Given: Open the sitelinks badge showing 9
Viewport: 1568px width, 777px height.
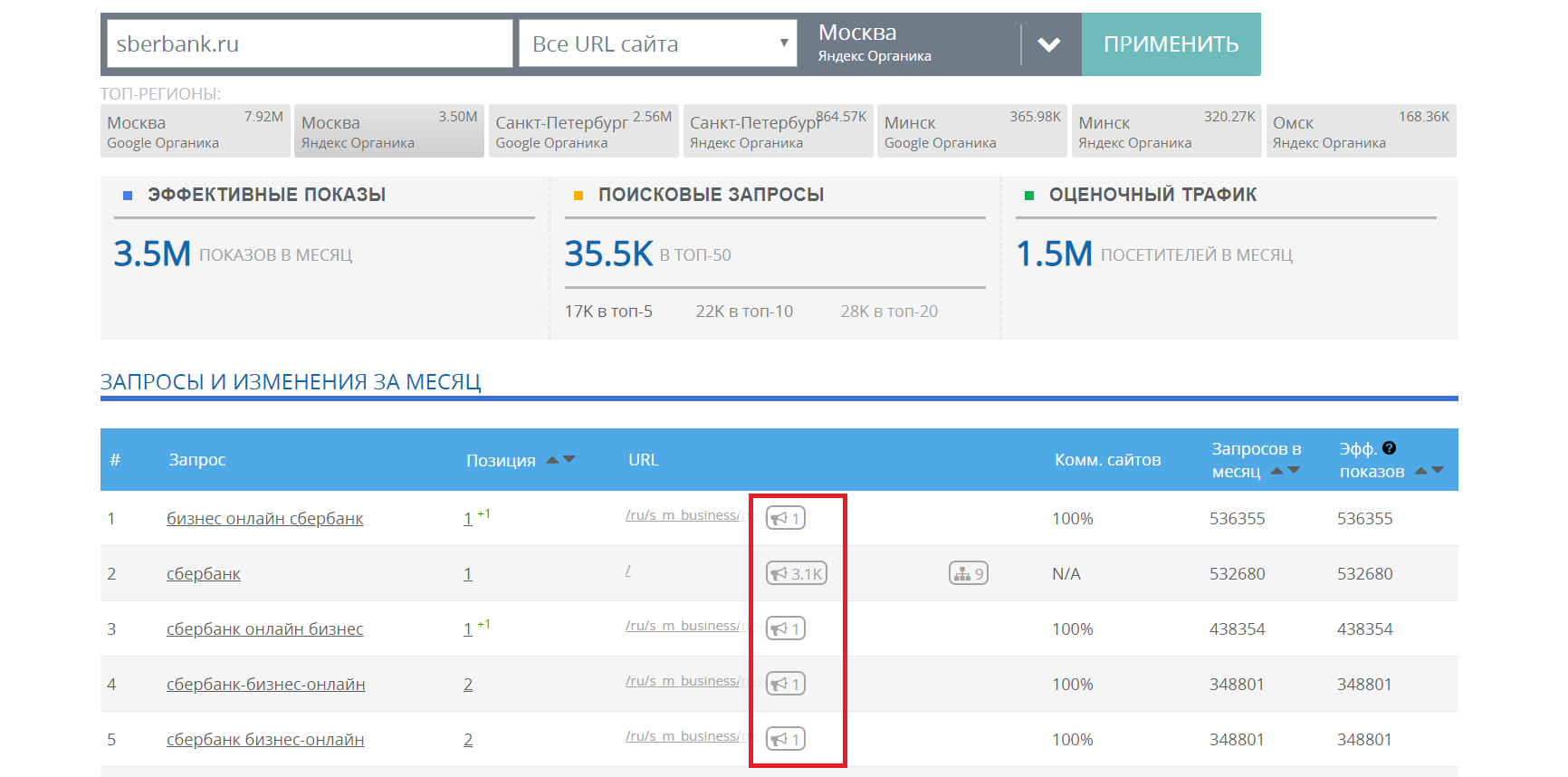Looking at the screenshot, I should tap(968, 573).
